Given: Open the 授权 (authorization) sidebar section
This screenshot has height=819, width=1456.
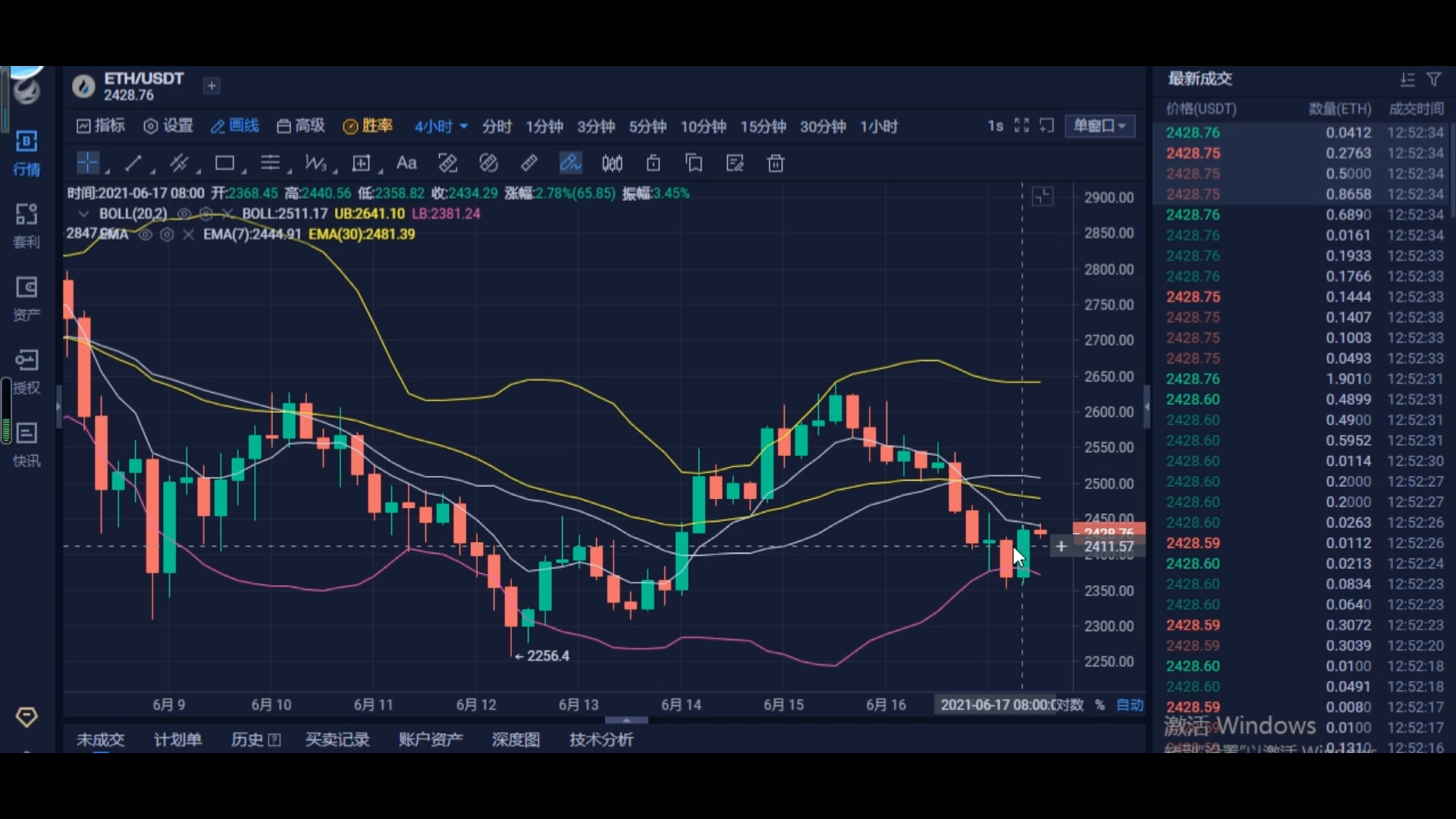Looking at the screenshot, I should click(27, 372).
